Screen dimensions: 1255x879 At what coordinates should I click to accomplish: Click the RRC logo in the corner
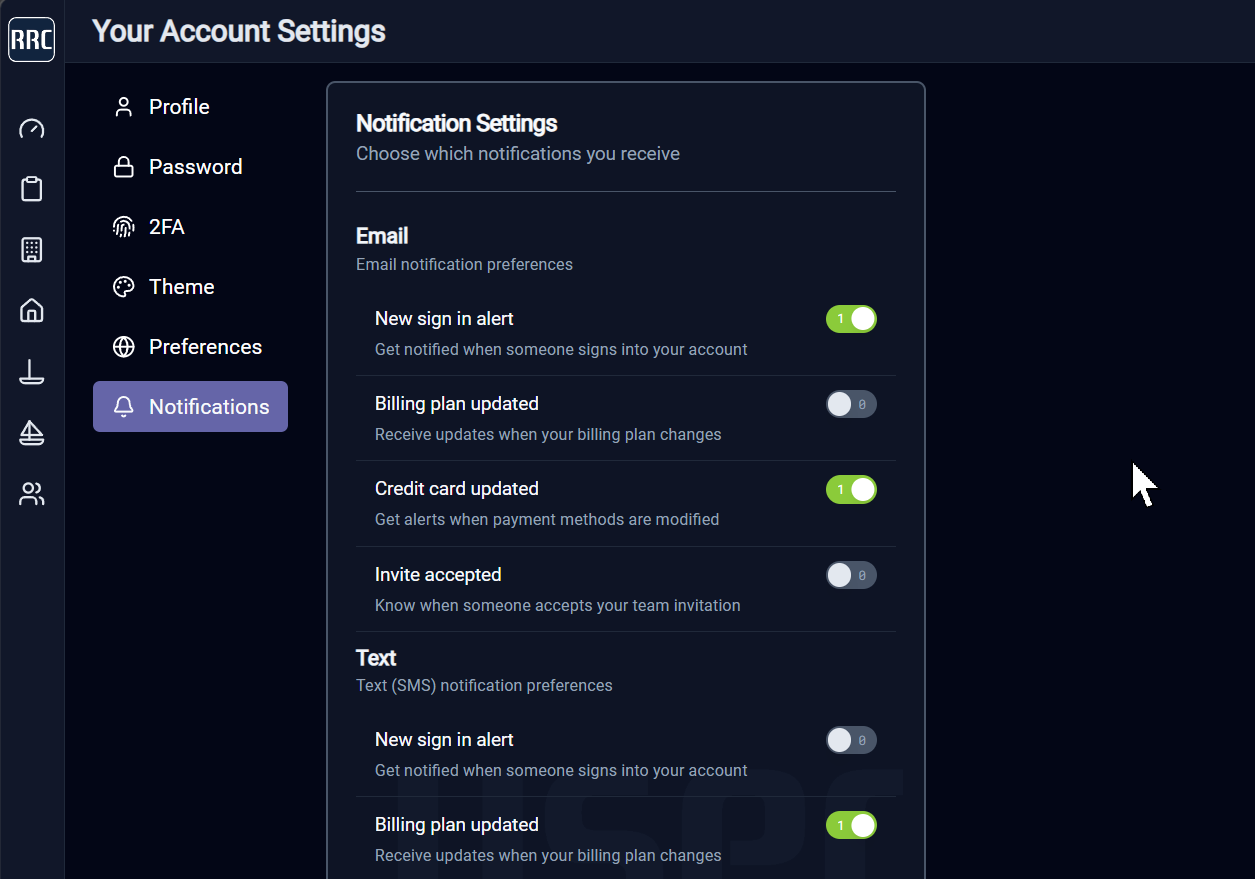31,38
